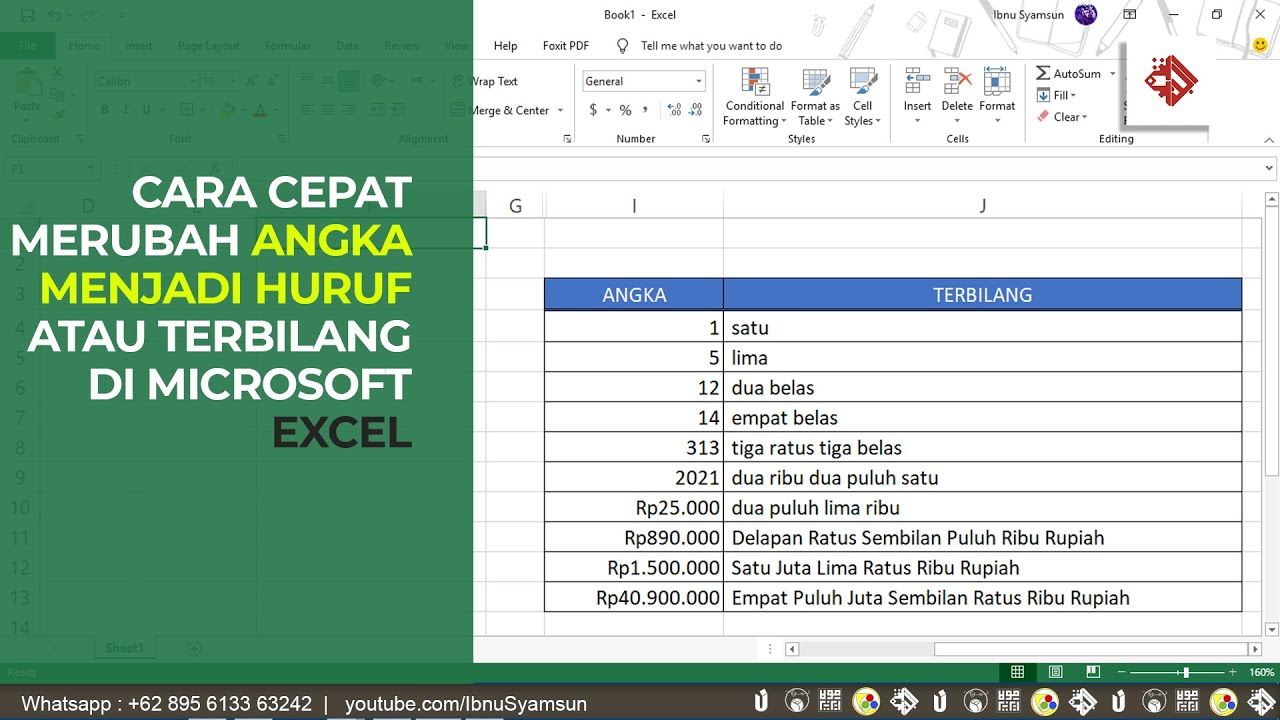
Task: Apply Comma Style formatting
Action: click(x=645, y=110)
